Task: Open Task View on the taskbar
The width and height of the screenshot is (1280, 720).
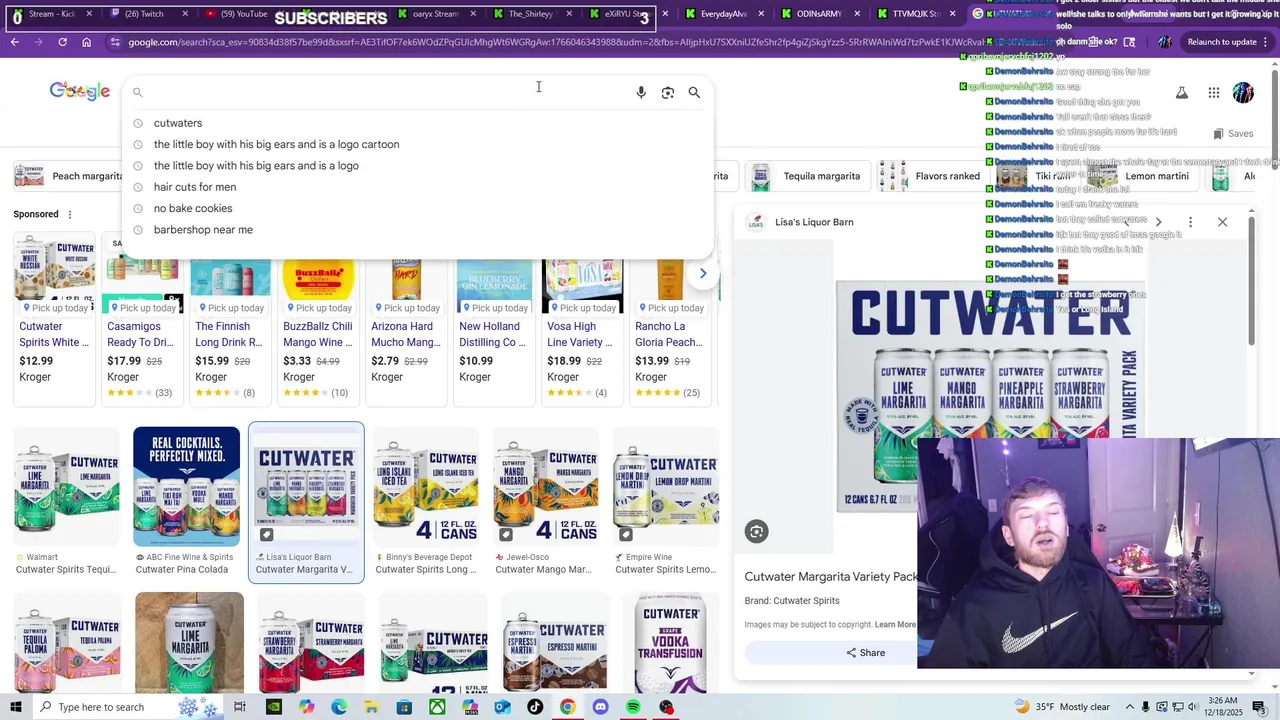Action: point(240,707)
